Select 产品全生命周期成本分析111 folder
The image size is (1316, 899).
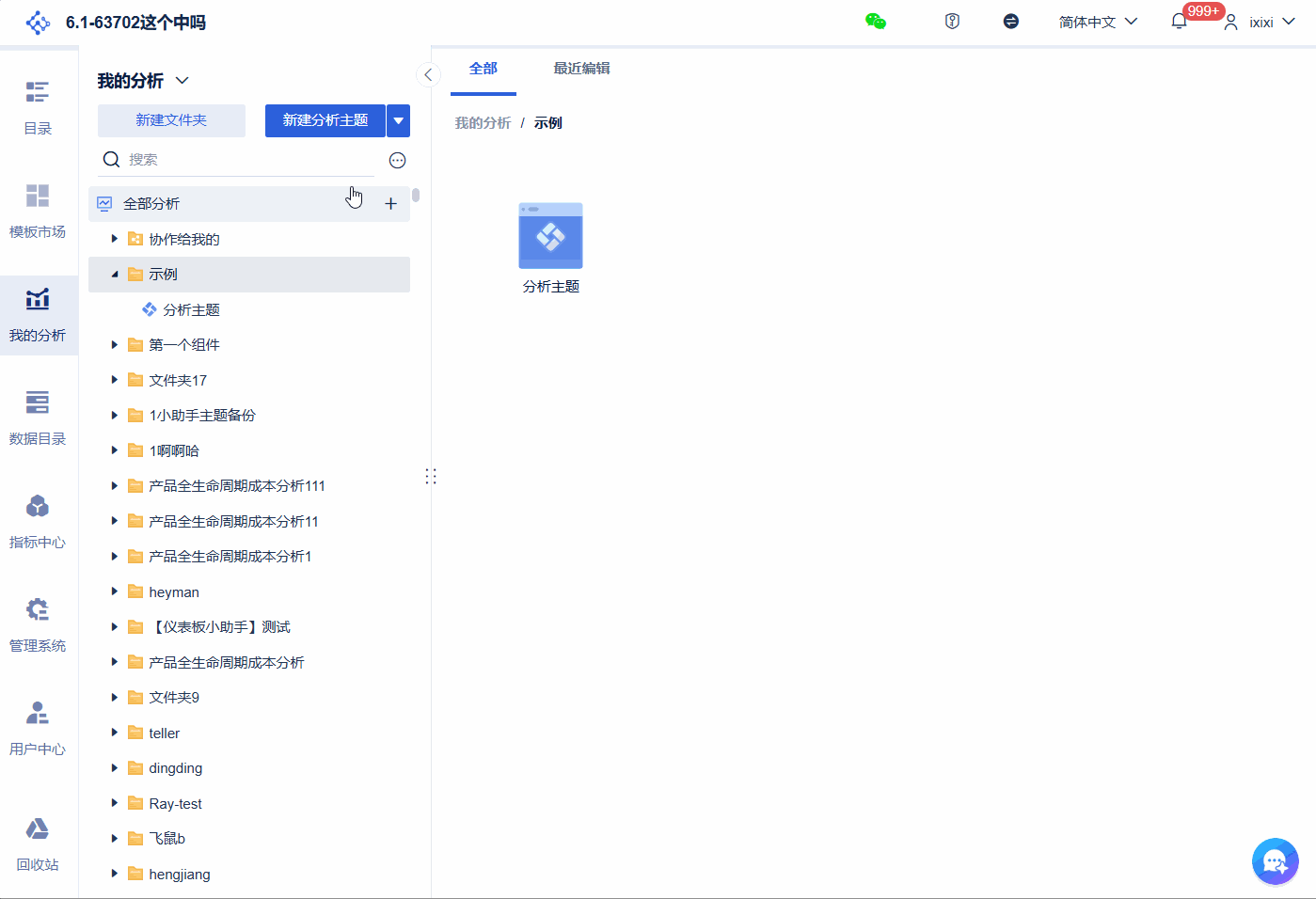click(x=249, y=486)
